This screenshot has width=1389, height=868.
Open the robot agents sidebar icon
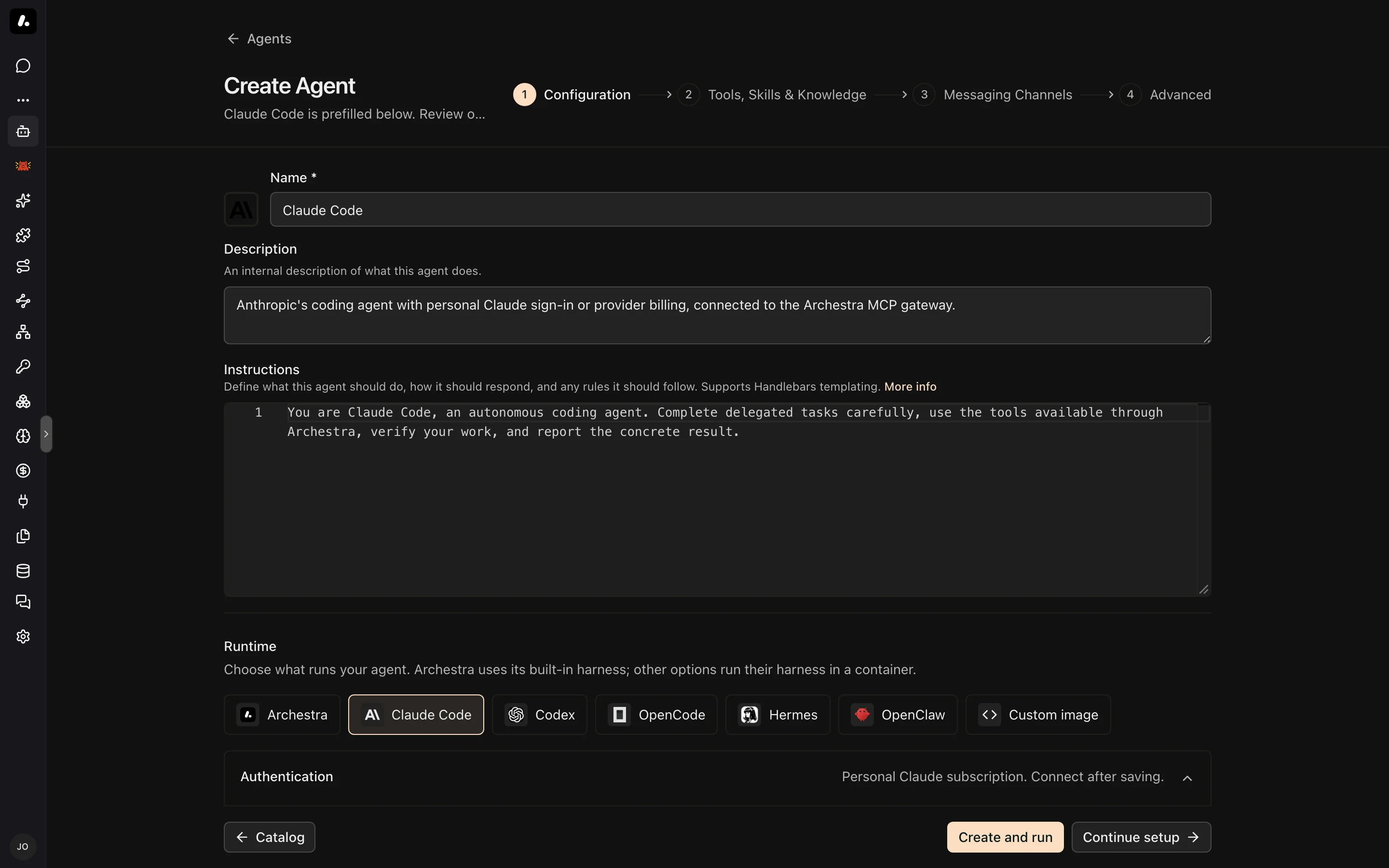click(23, 132)
